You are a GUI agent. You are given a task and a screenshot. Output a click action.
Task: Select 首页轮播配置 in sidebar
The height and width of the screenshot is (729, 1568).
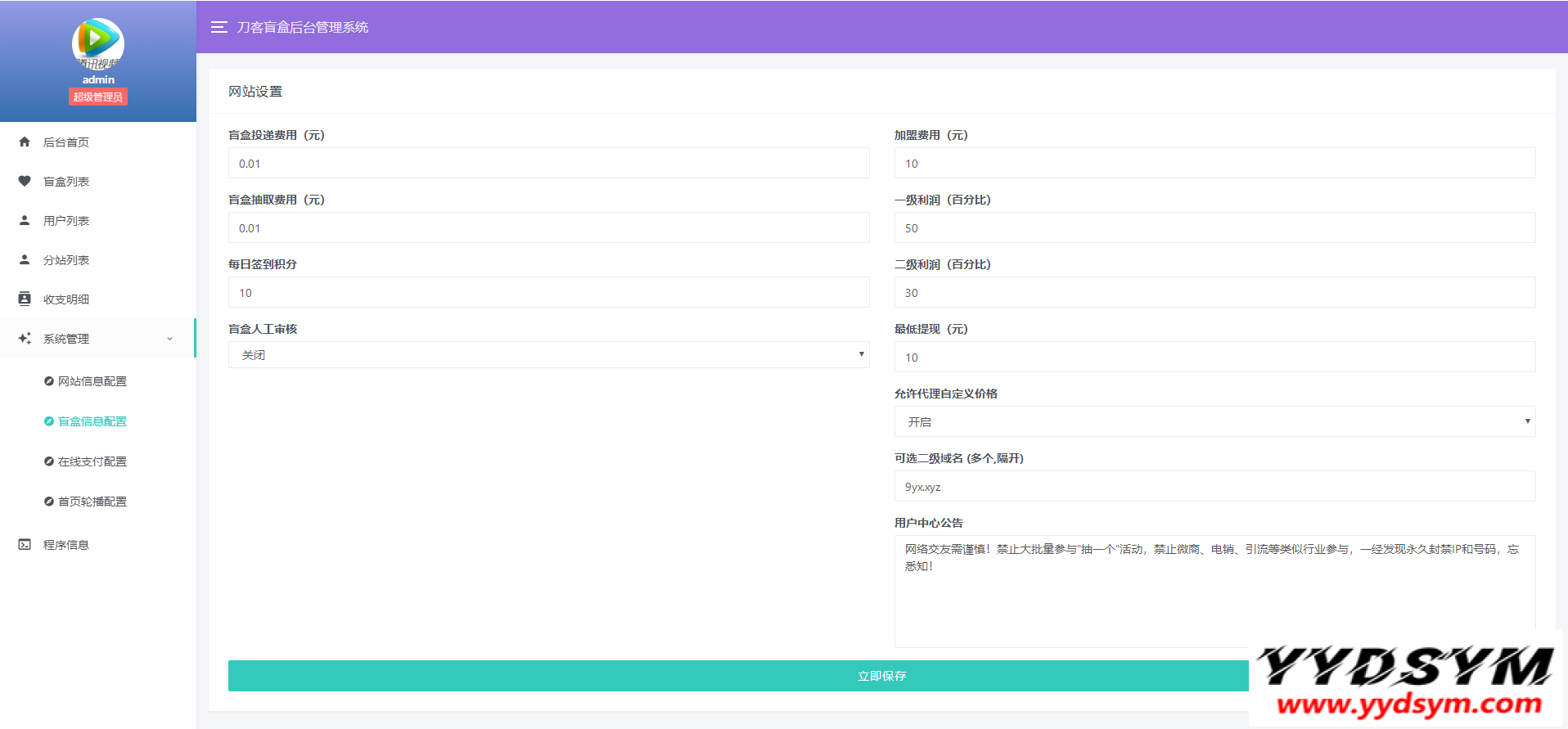92,502
